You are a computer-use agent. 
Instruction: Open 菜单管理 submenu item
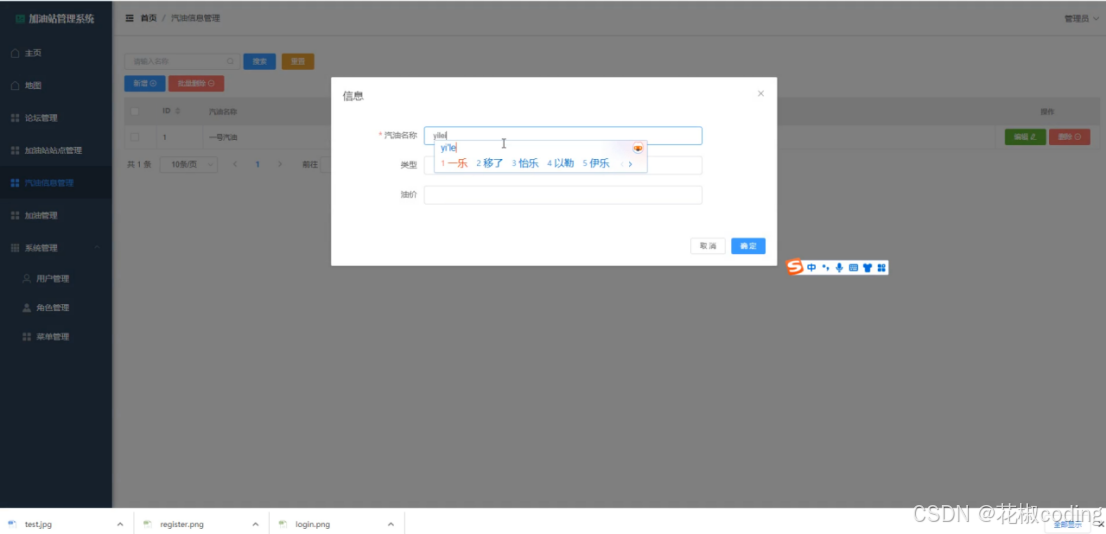[x=56, y=336]
